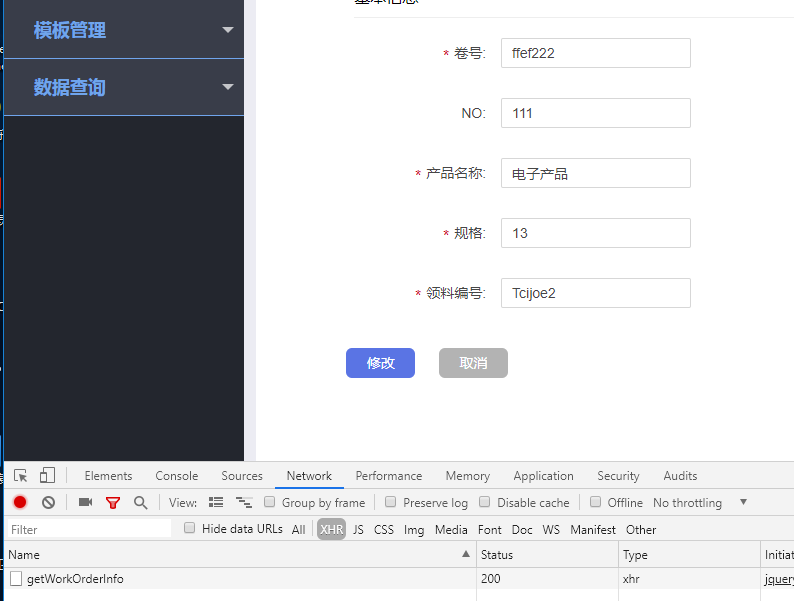Toggle the red filter funnel icon
The image size is (794, 601).
point(113,503)
